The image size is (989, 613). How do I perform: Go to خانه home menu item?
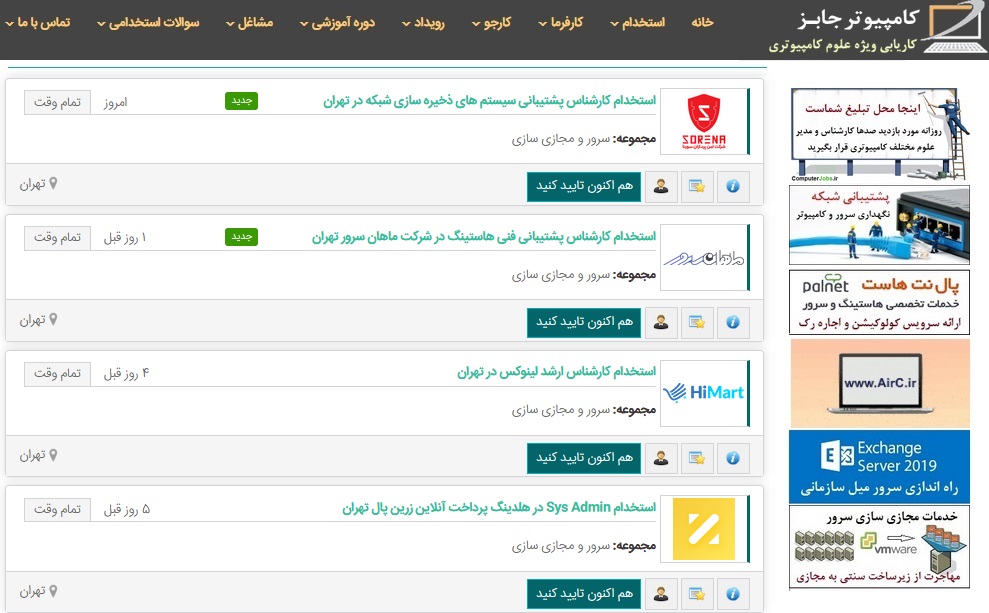pos(702,23)
